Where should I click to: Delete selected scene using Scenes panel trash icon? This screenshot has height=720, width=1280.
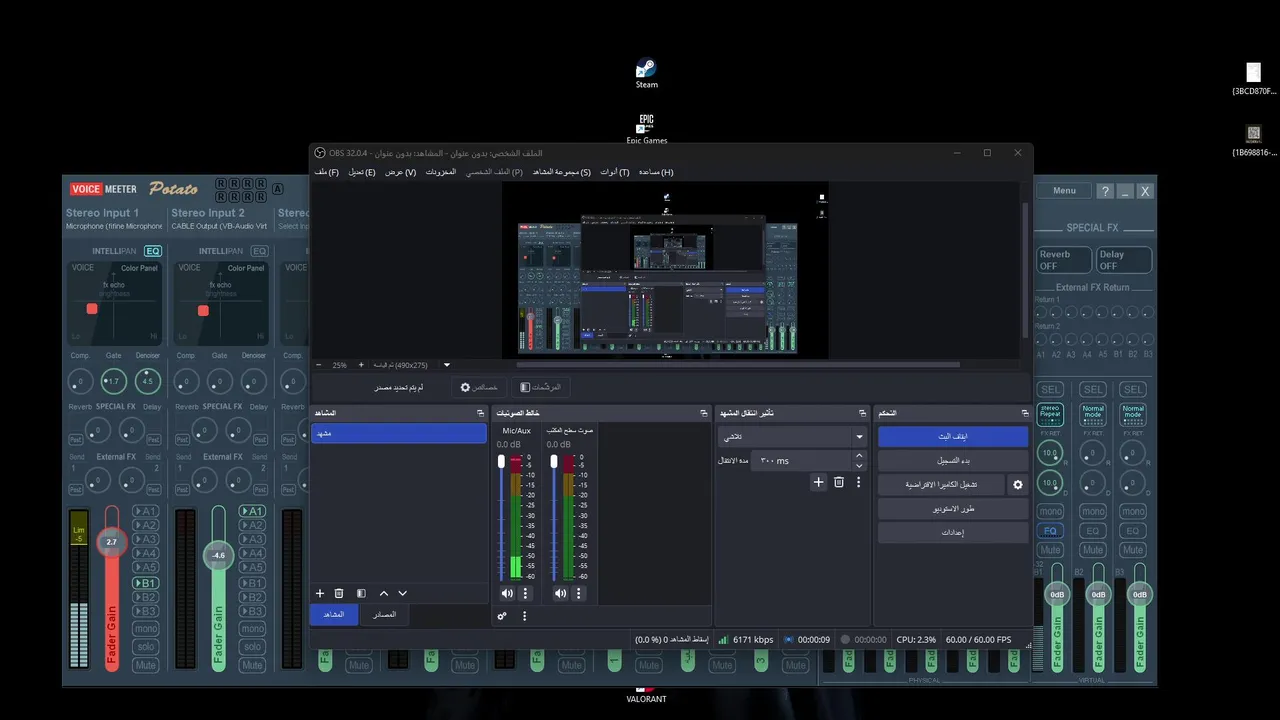pyautogui.click(x=339, y=593)
